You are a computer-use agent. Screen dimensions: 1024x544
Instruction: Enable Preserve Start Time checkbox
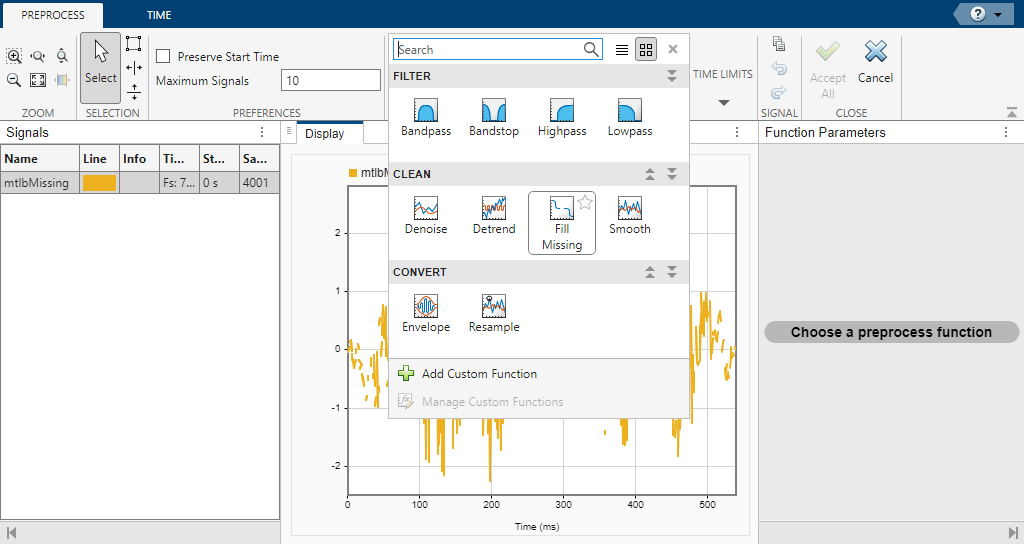[x=163, y=57]
